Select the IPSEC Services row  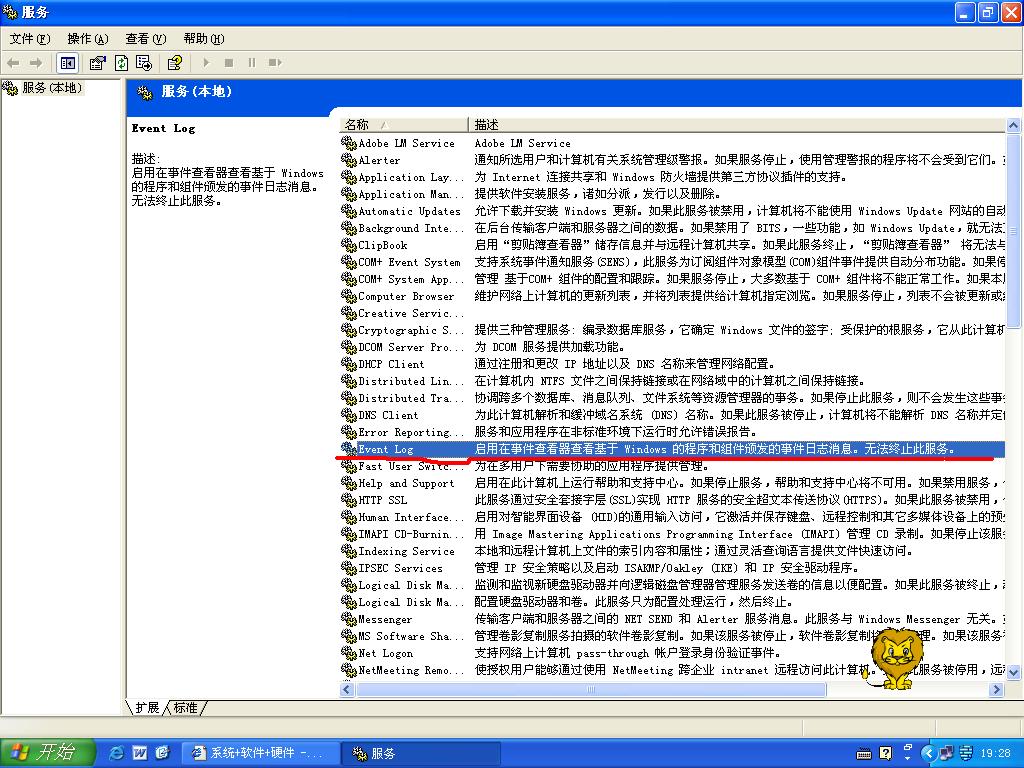(672, 568)
